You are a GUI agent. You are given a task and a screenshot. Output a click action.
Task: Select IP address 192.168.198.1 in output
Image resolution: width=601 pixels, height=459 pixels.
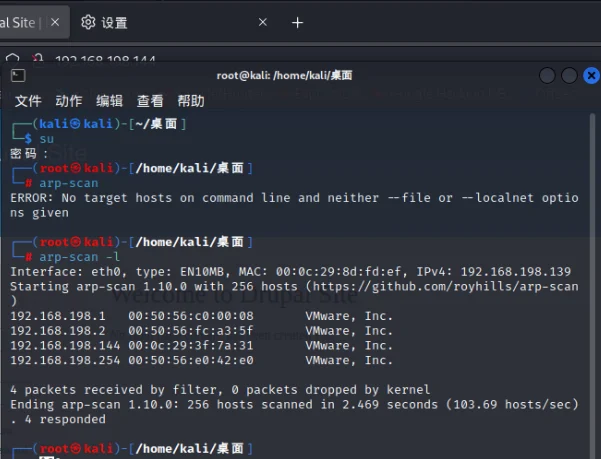pyautogui.click(x=58, y=316)
